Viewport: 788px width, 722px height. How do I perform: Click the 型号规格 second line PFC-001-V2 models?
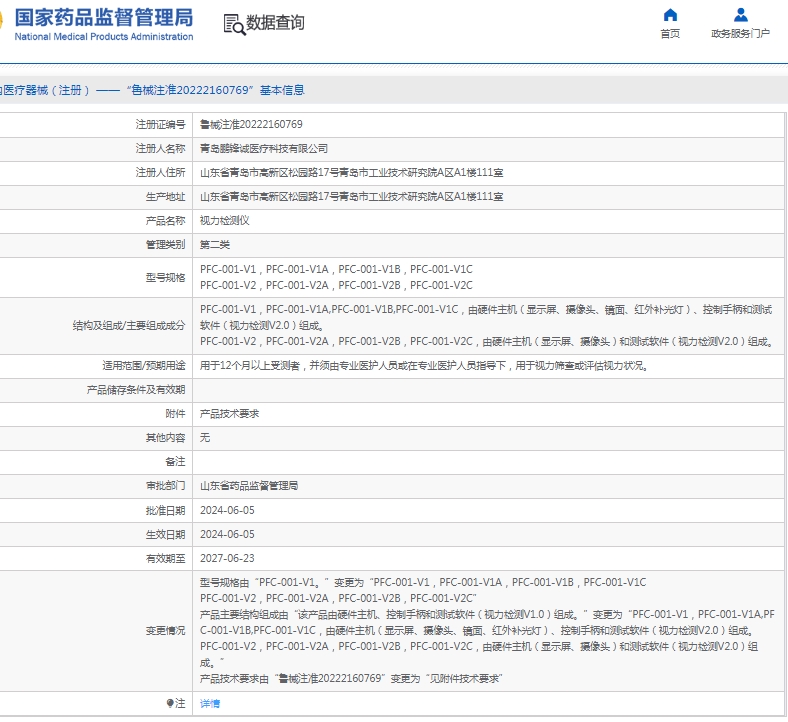[x=336, y=285]
